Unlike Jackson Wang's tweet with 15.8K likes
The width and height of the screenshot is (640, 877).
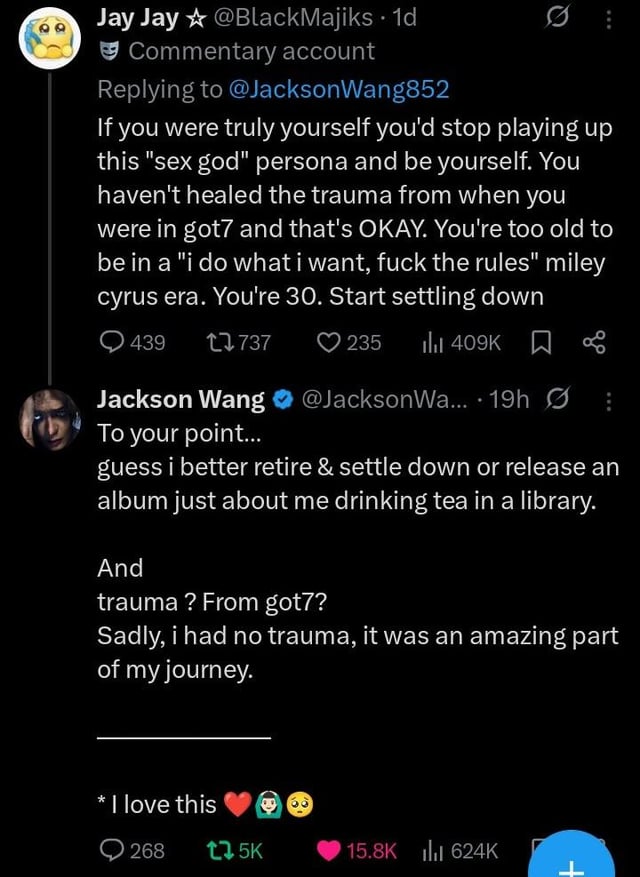[x=329, y=851]
